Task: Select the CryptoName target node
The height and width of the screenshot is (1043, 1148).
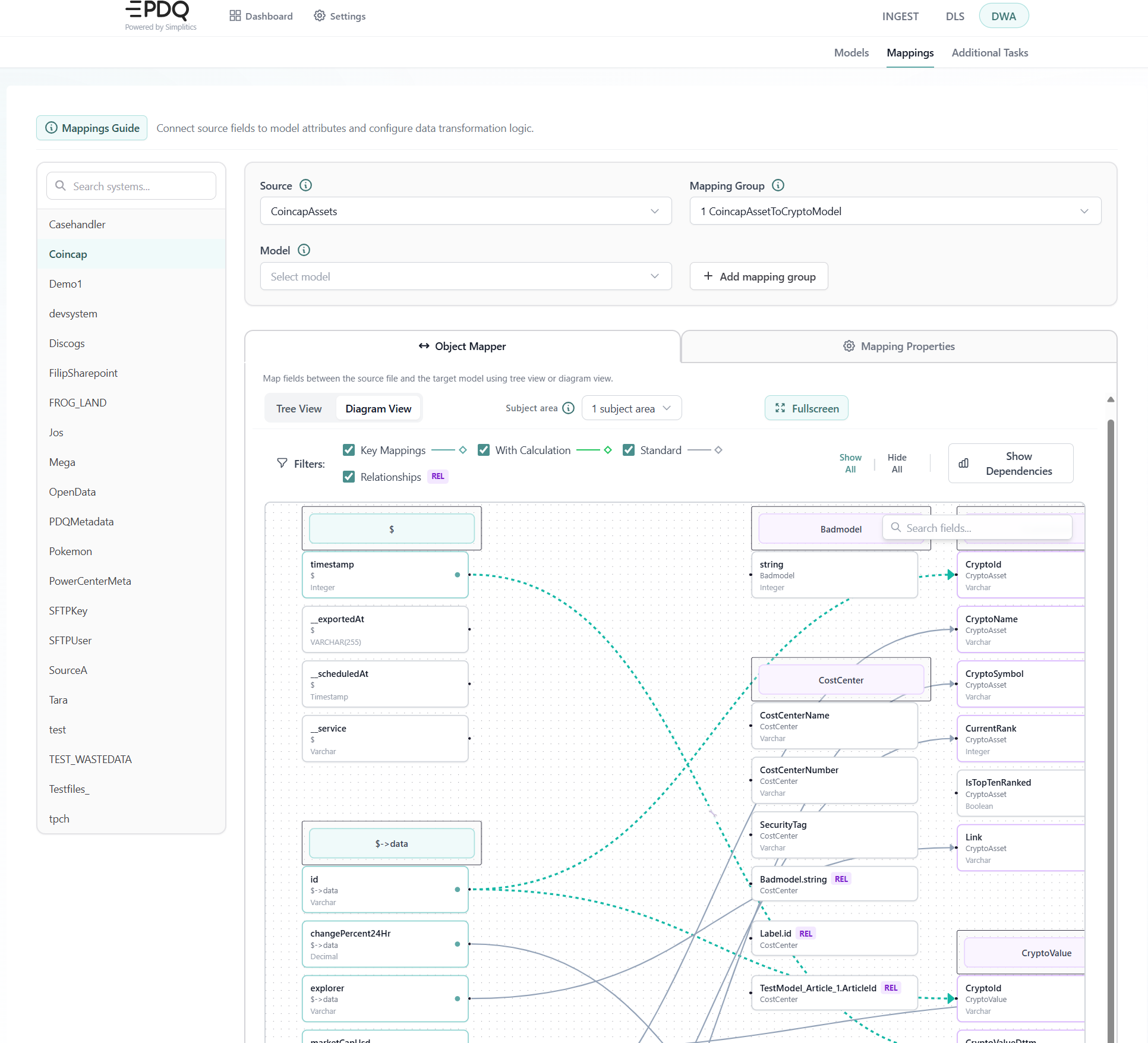Action: click(x=1021, y=629)
